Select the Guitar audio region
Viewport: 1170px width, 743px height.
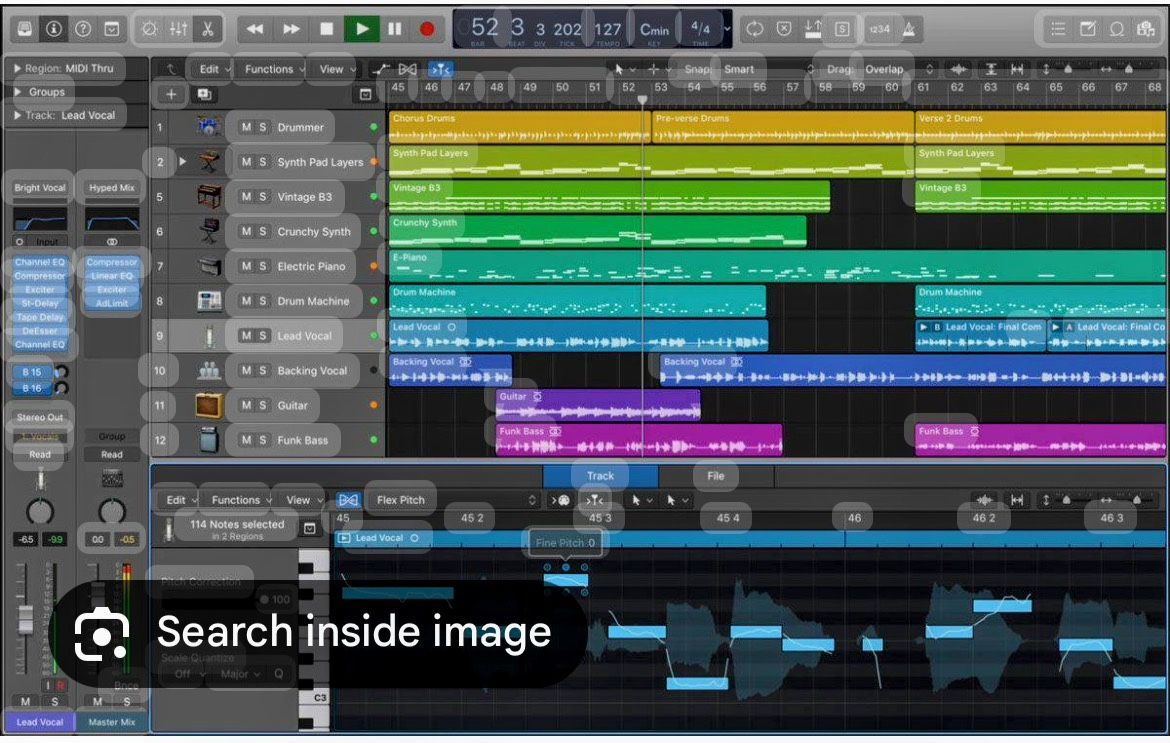click(x=598, y=406)
